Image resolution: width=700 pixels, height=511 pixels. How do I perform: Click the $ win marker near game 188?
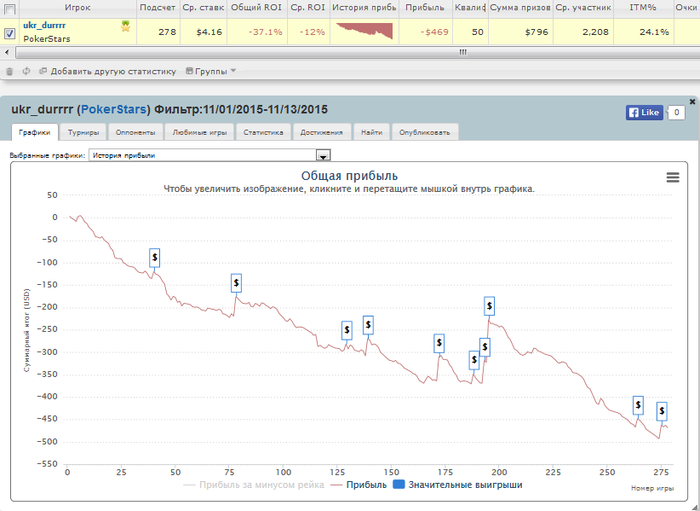[x=474, y=360]
